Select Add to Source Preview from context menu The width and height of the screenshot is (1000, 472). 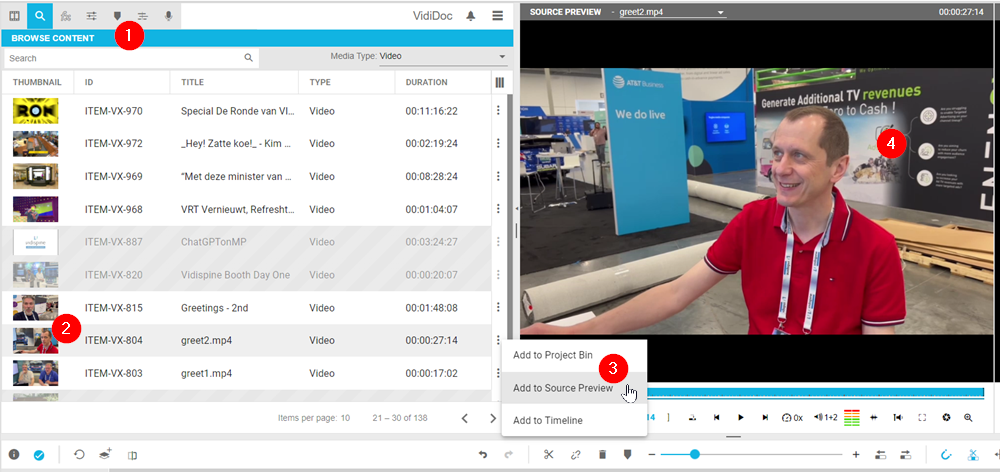pyautogui.click(x=562, y=388)
